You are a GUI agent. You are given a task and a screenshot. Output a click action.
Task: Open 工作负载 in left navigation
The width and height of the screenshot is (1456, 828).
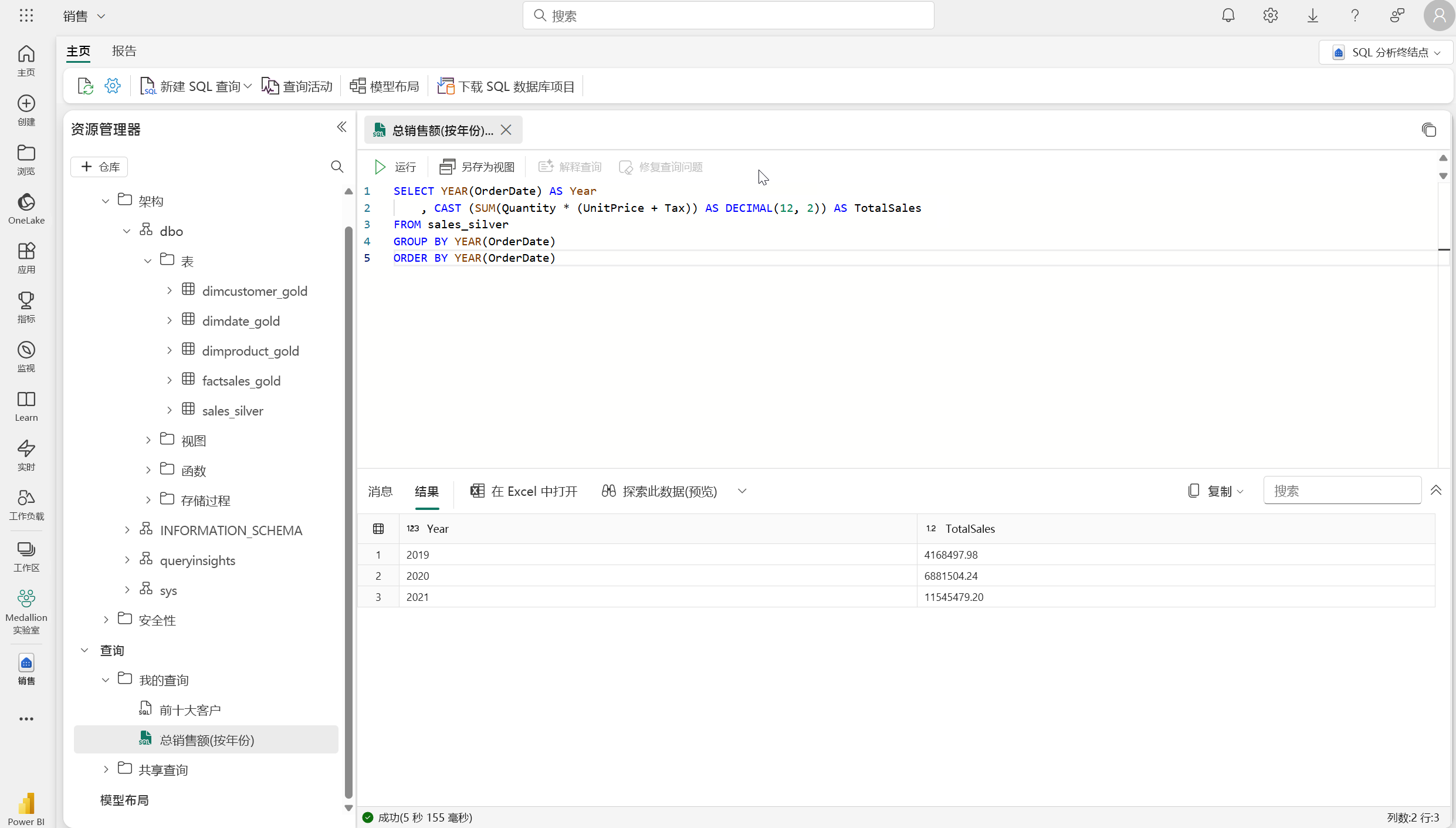click(26, 505)
